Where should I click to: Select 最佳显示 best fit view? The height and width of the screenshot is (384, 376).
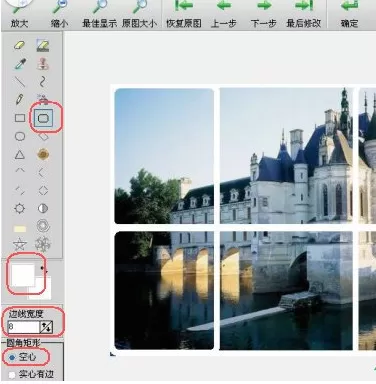[x=99, y=14]
